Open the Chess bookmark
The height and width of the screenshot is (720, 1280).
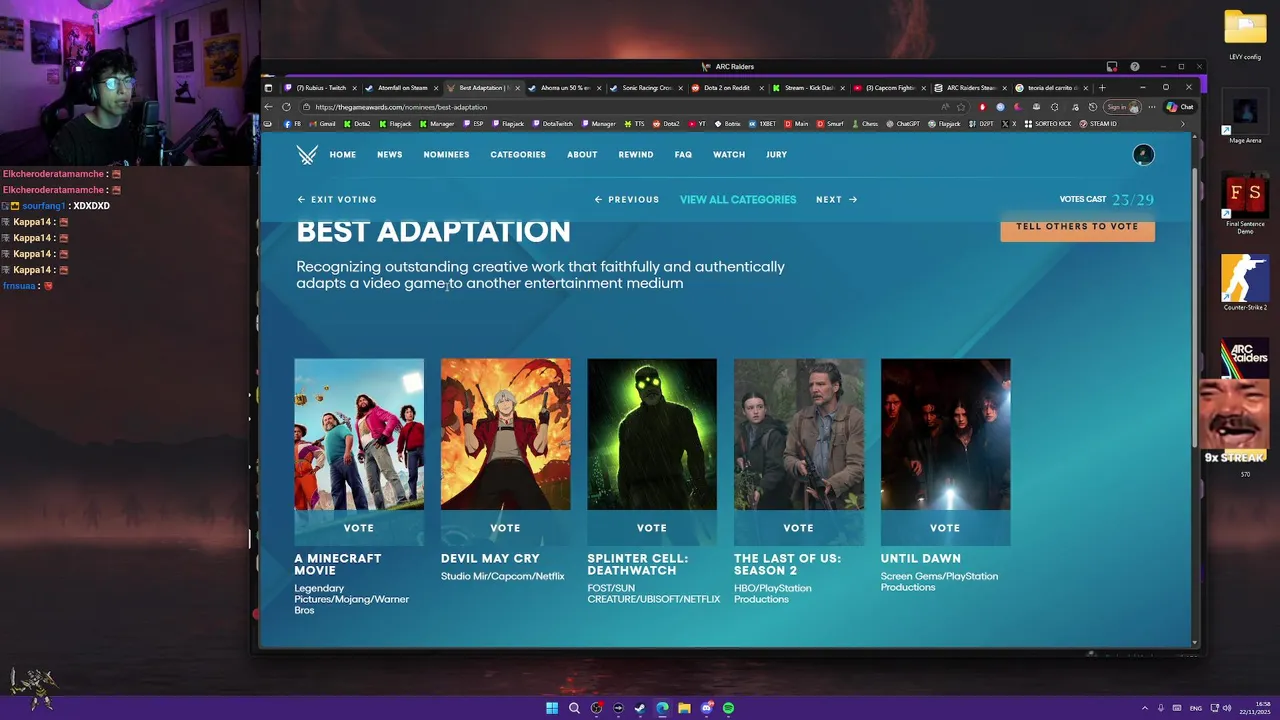click(864, 124)
